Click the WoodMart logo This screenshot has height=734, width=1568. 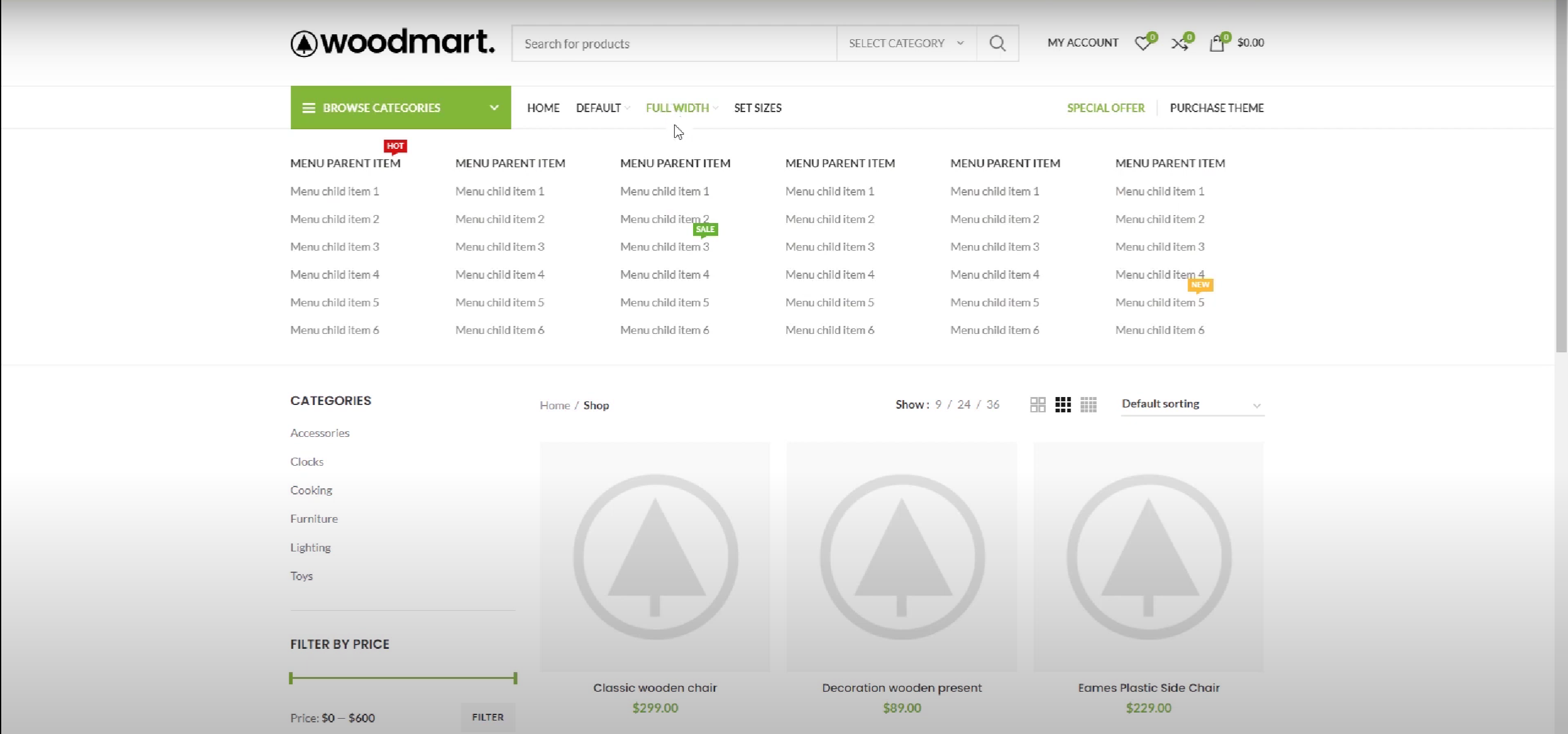click(392, 43)
